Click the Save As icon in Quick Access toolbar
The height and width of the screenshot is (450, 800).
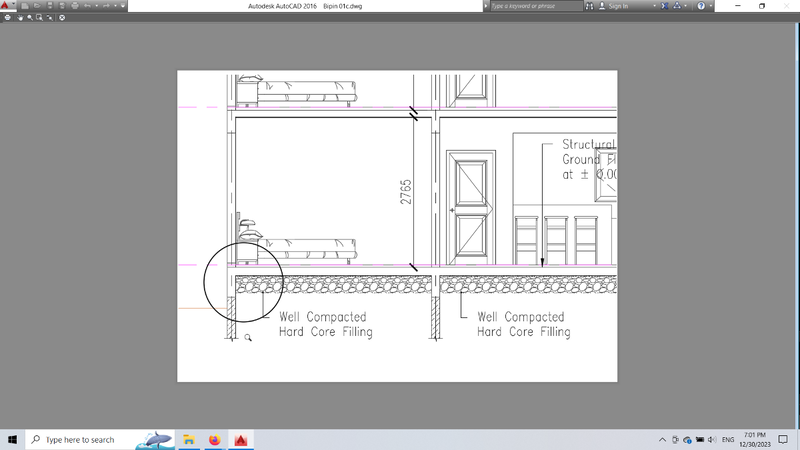click(62, 6)
